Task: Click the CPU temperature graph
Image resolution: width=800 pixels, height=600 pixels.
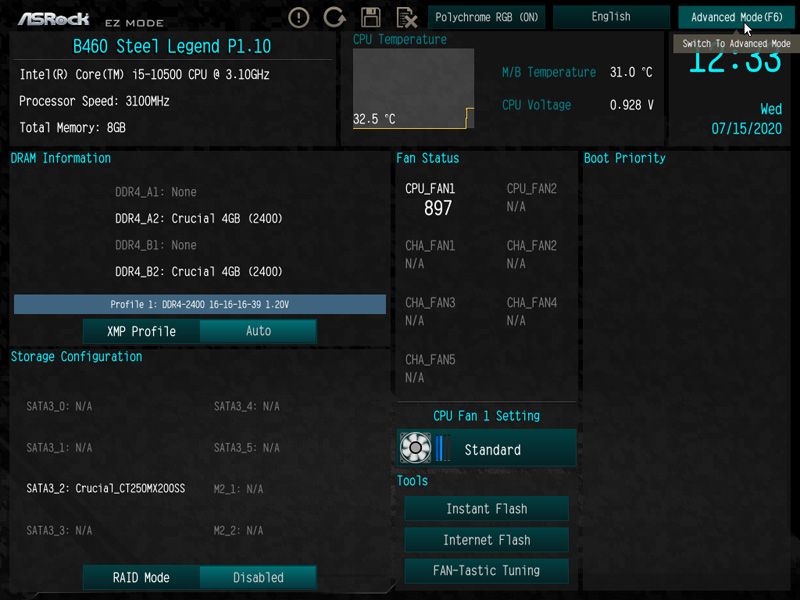Action: tap(413, 88)
